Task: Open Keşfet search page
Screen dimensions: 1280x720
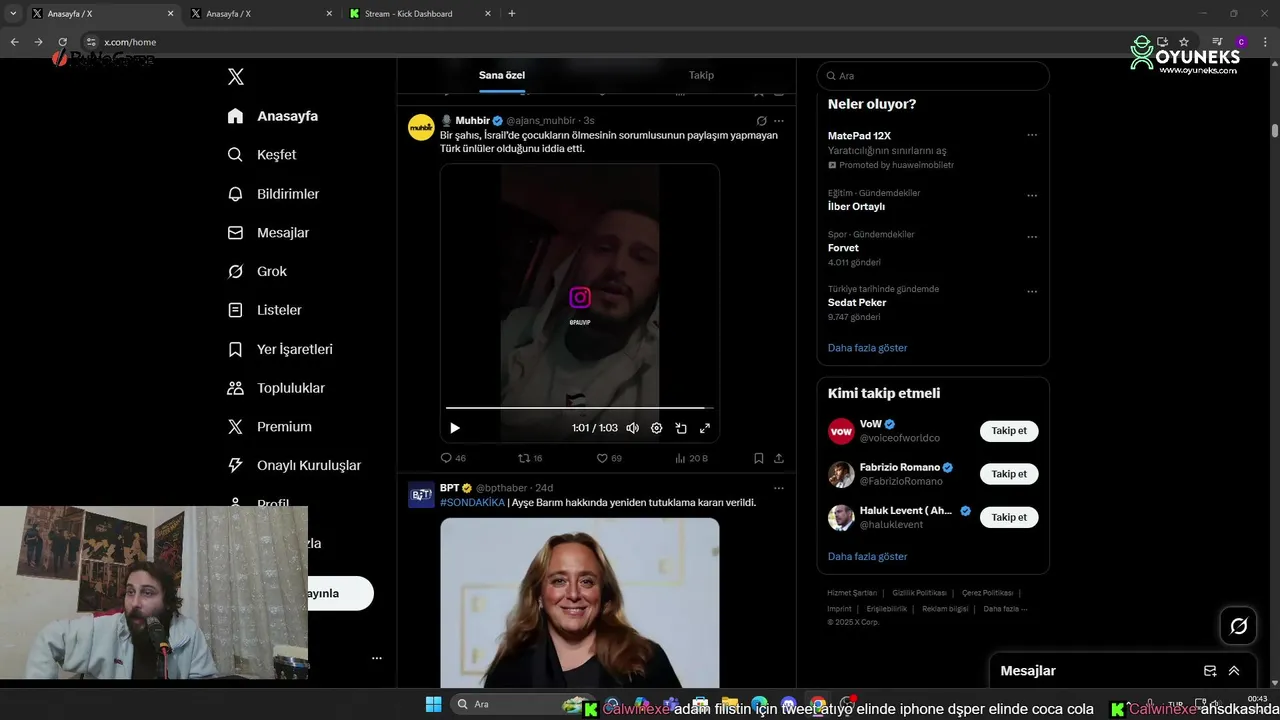Action: click(262, 155)
